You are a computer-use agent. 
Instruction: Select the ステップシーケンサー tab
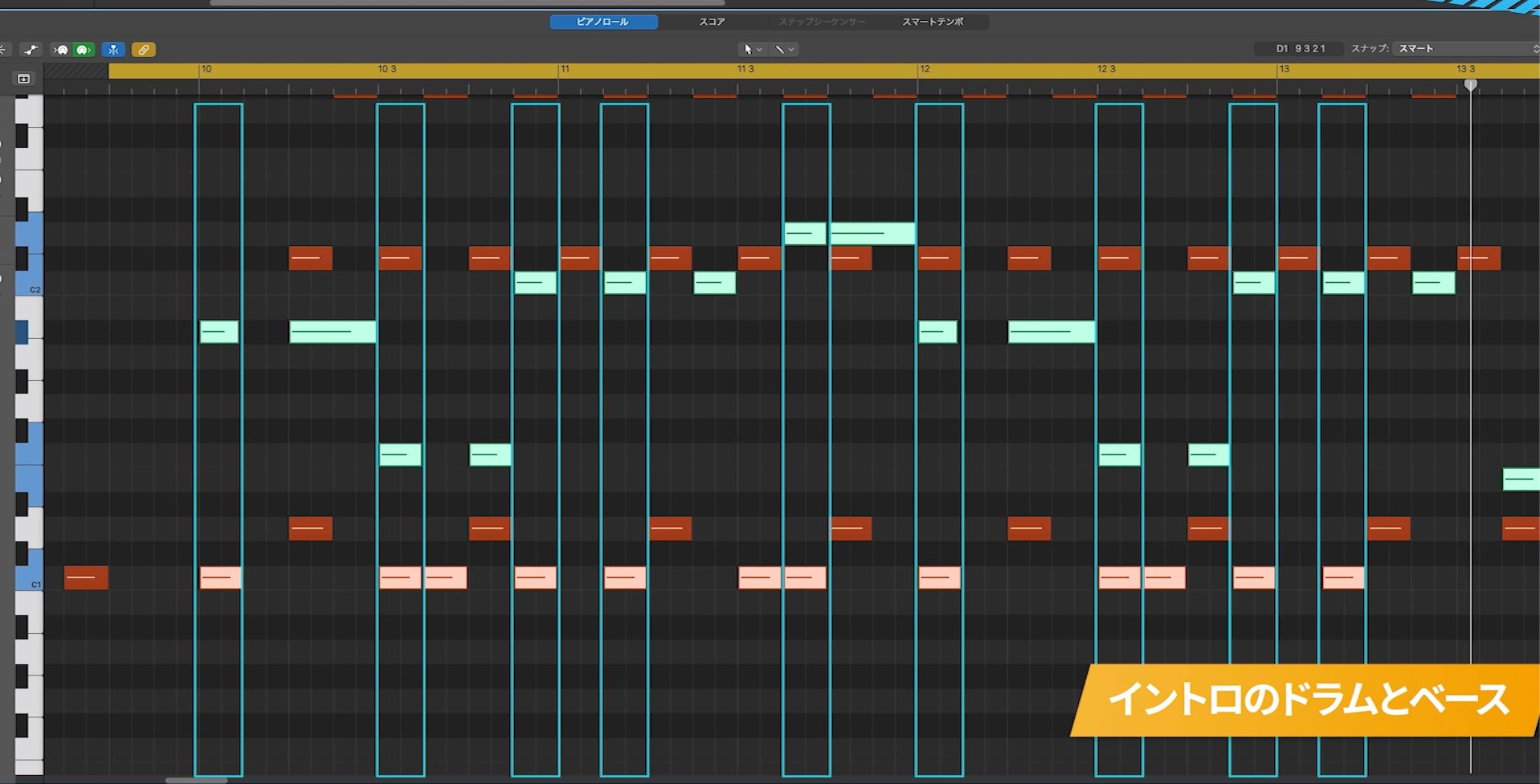pyautogui.click(x=822, y=22)
